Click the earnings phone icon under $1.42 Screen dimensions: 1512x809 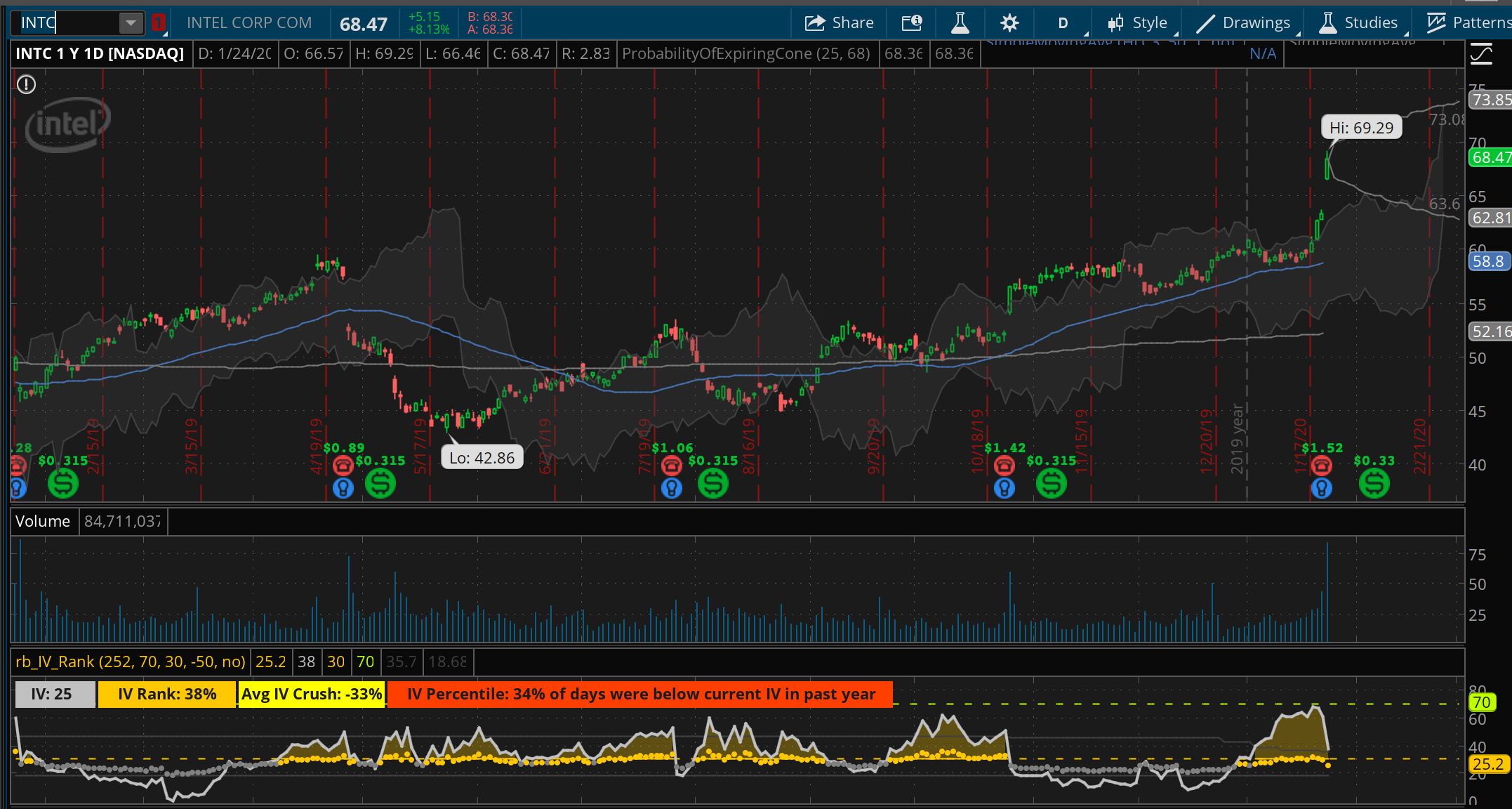(x=1004, y=465)
